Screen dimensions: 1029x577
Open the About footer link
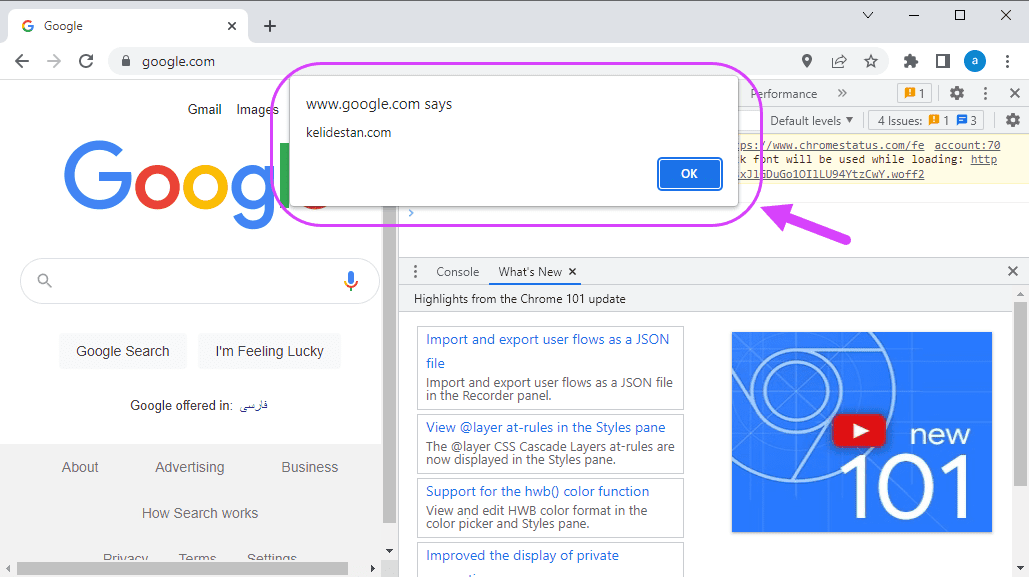click(80, 467)
